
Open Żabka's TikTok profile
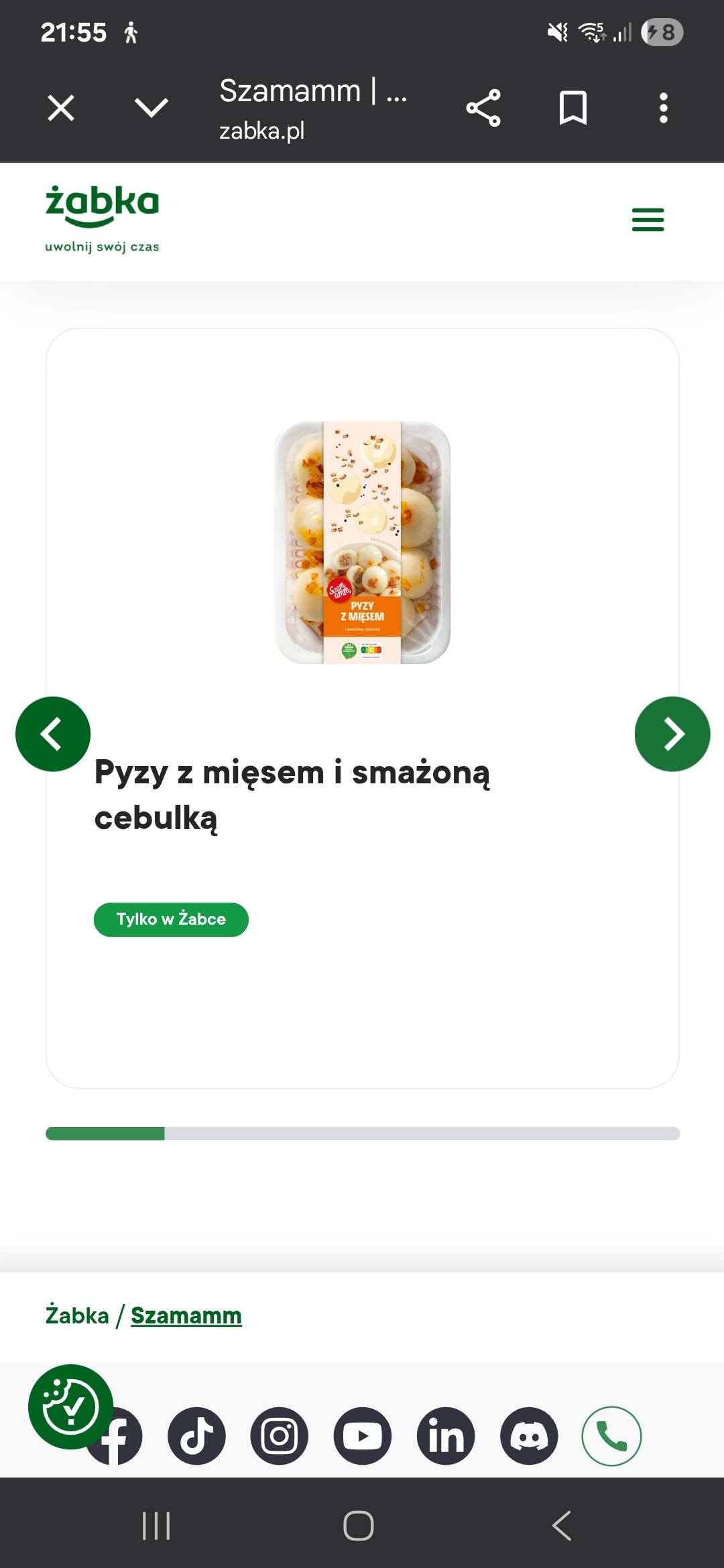(x=196, y=1436)
